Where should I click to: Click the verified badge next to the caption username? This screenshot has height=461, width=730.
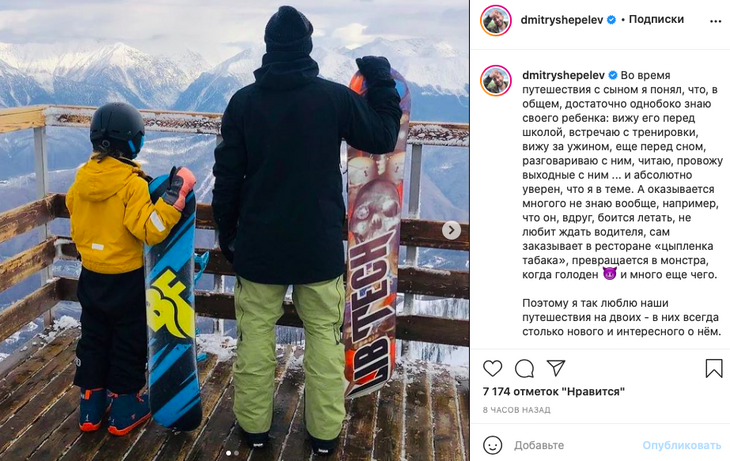point(613,75)
